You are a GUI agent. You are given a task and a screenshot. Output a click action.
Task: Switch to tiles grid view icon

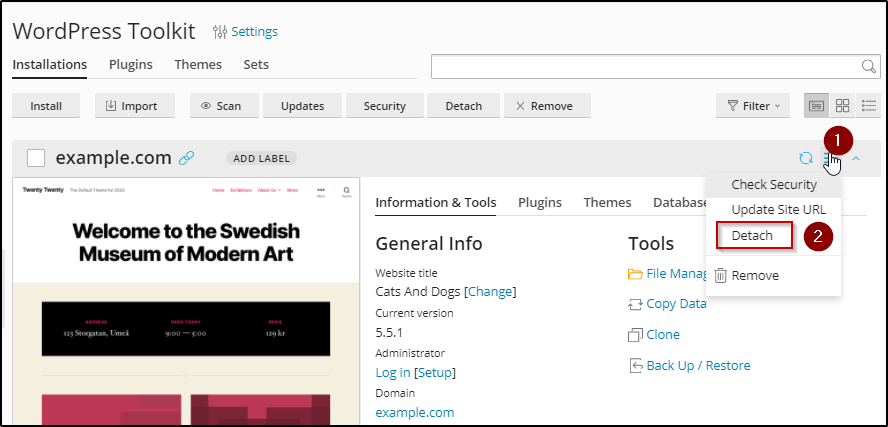pos(843,105)
